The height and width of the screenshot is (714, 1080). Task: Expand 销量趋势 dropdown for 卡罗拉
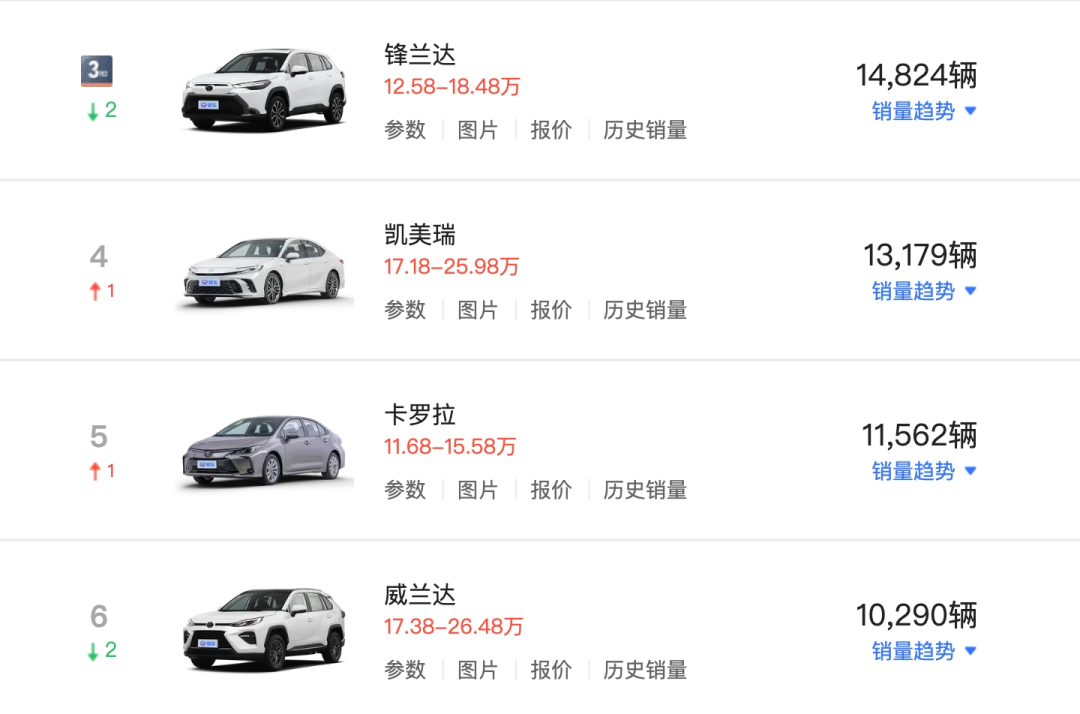(923, 471)
